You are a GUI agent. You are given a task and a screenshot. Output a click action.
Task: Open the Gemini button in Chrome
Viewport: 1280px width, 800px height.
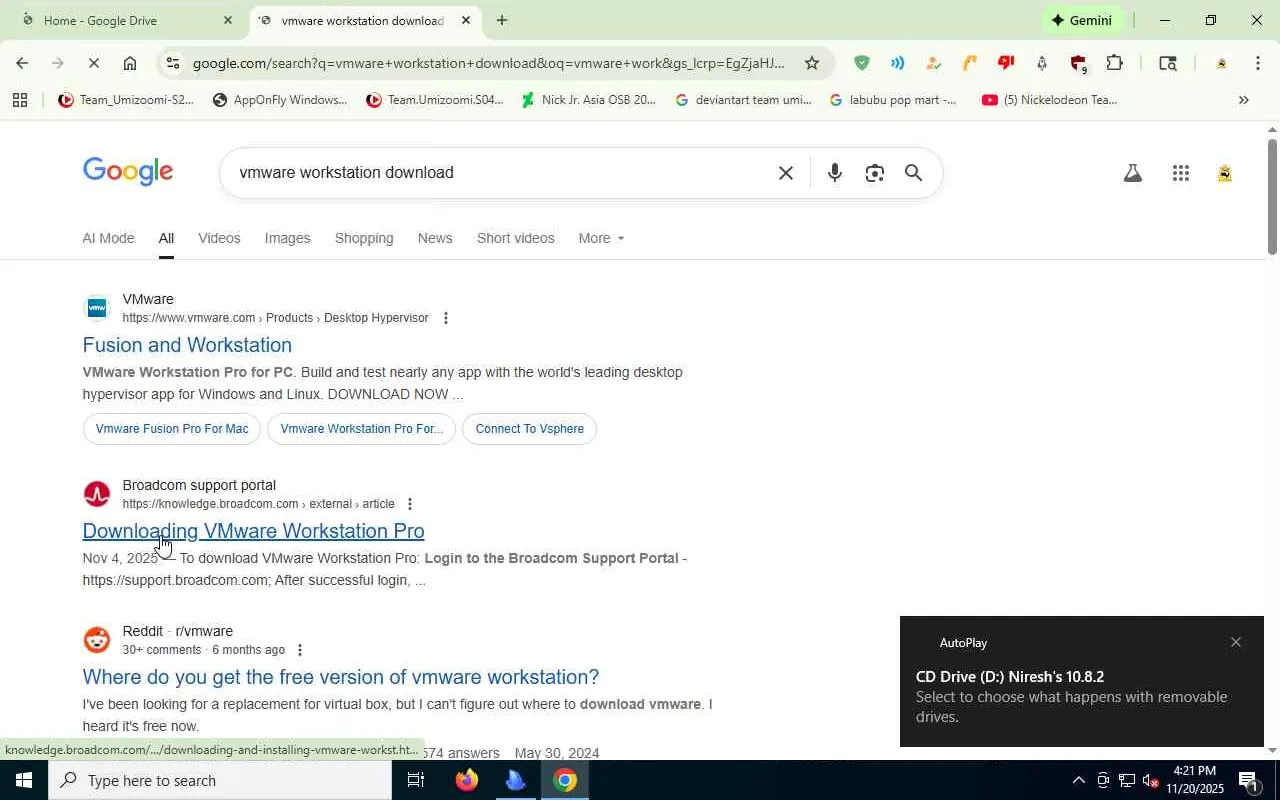(1081, 20)
